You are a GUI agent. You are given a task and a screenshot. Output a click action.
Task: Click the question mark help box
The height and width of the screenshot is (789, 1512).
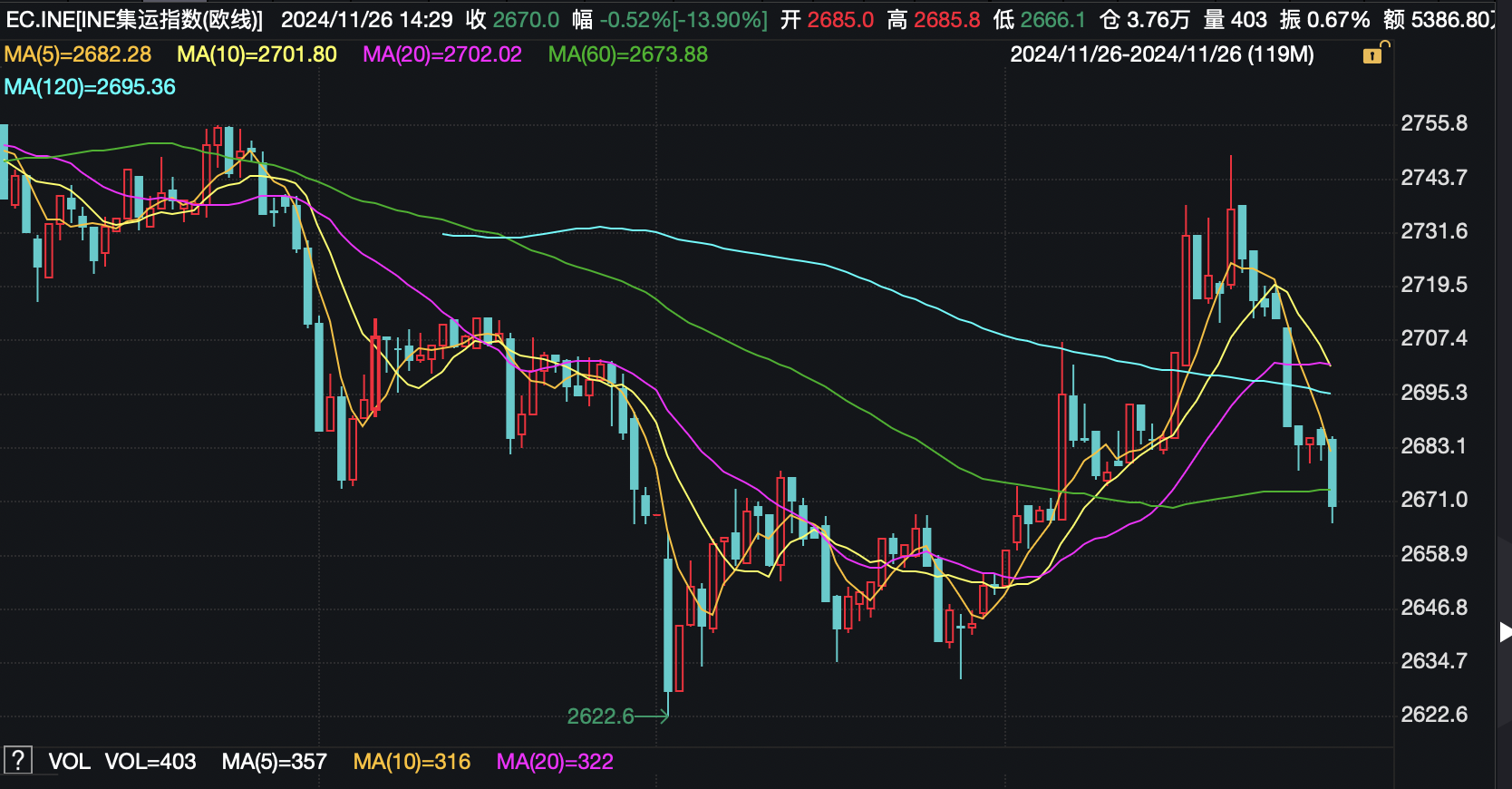pyautogui.click(x=18, y=760)
